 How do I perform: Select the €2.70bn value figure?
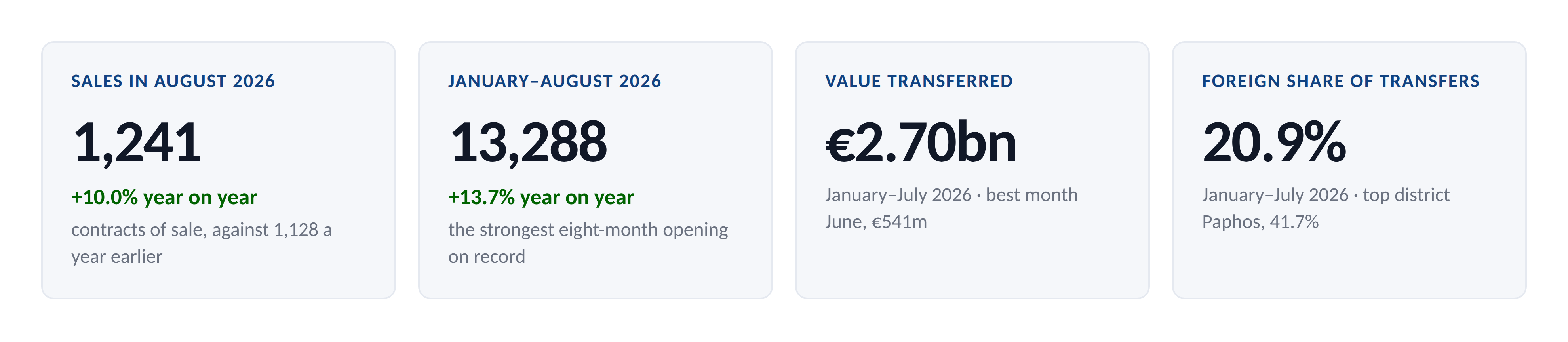[x=921, y=143]
